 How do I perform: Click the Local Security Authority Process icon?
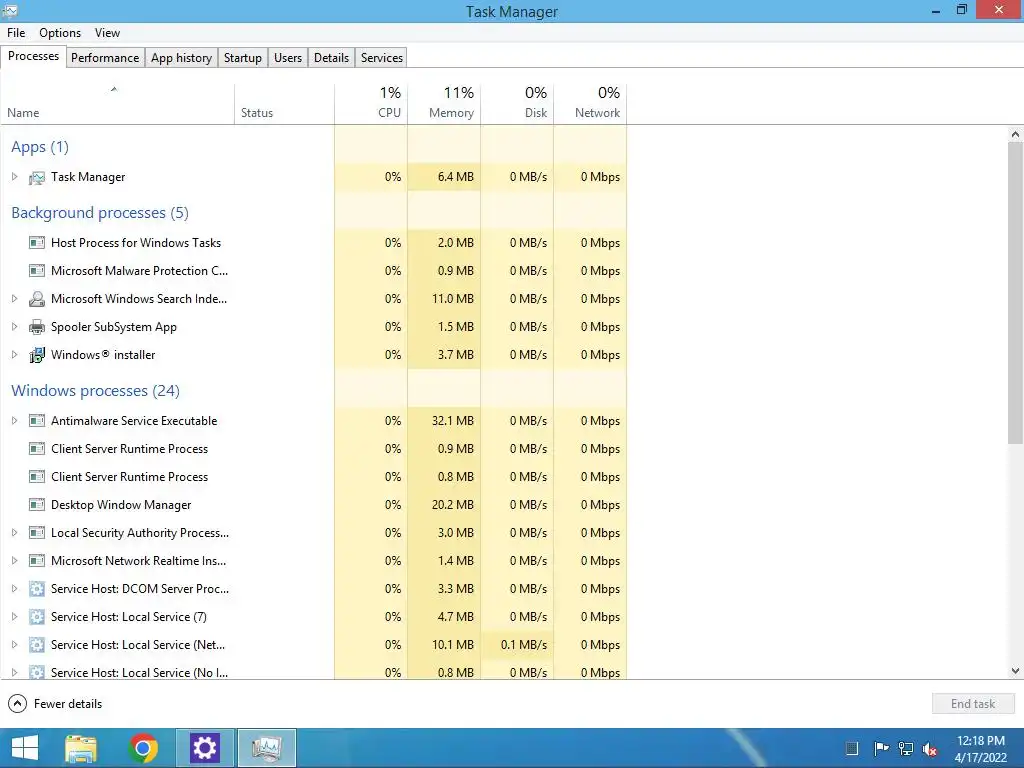(x=37, y=533)
